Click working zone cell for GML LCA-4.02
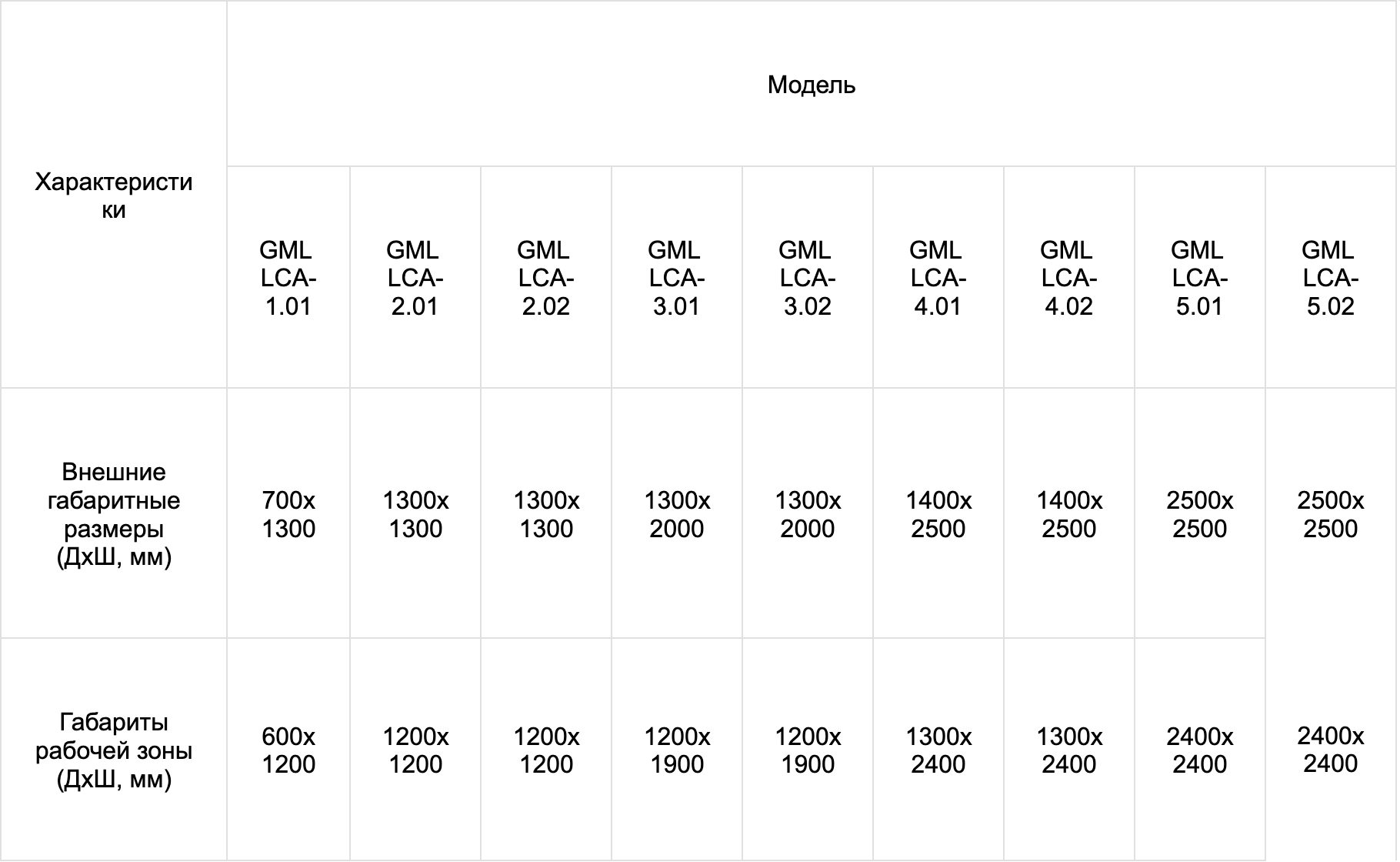 [1069, 750]
